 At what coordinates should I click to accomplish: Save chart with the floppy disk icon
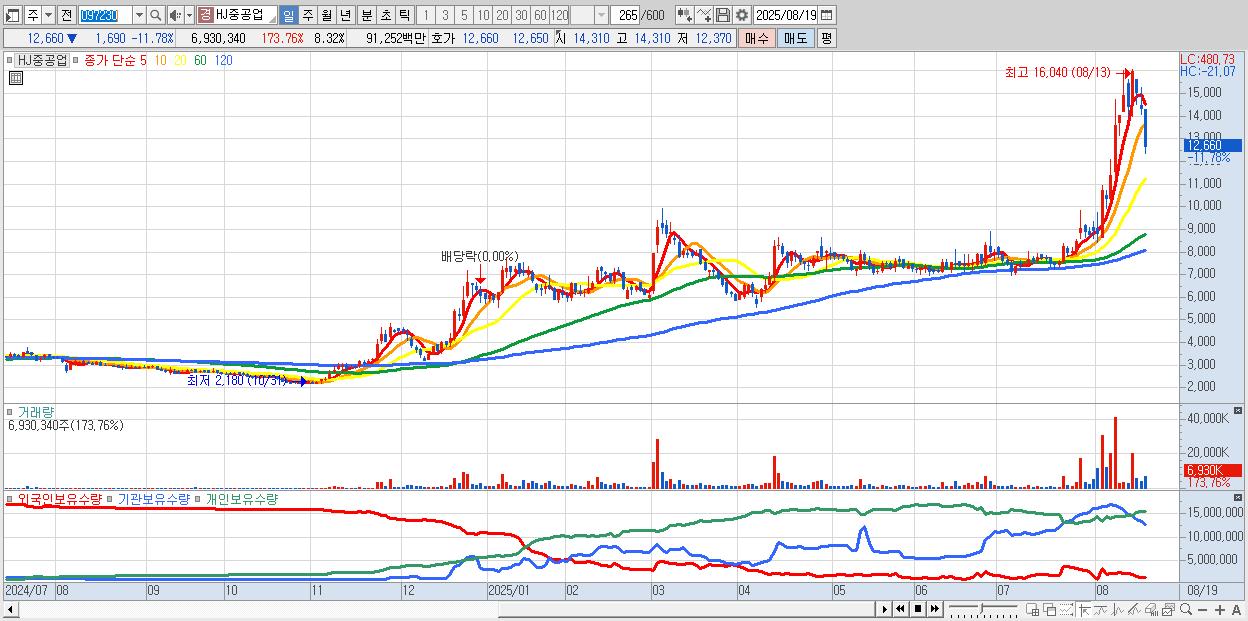724,15
